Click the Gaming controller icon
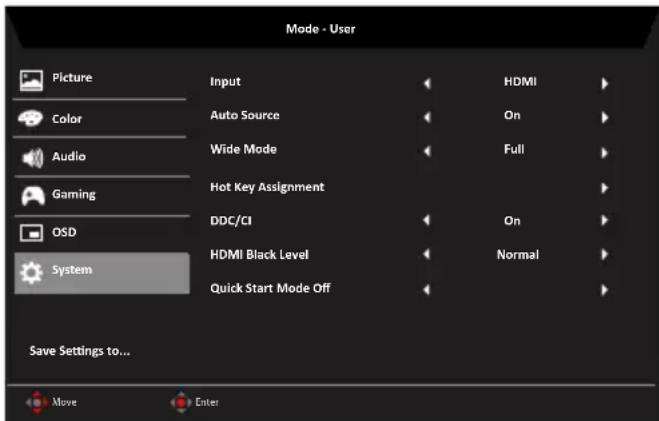This screenshot has width=659, height=421. (33, 196)
